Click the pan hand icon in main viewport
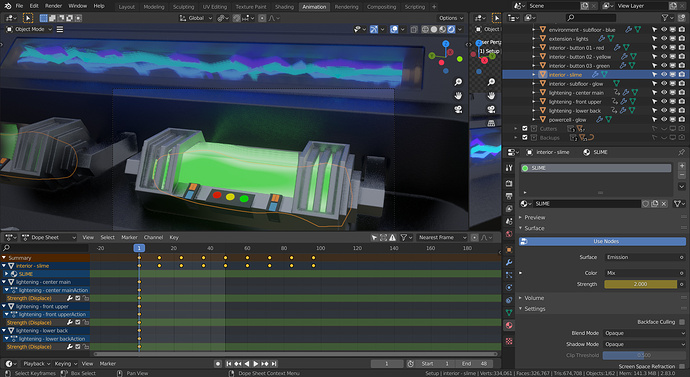 tap(458, 95)
